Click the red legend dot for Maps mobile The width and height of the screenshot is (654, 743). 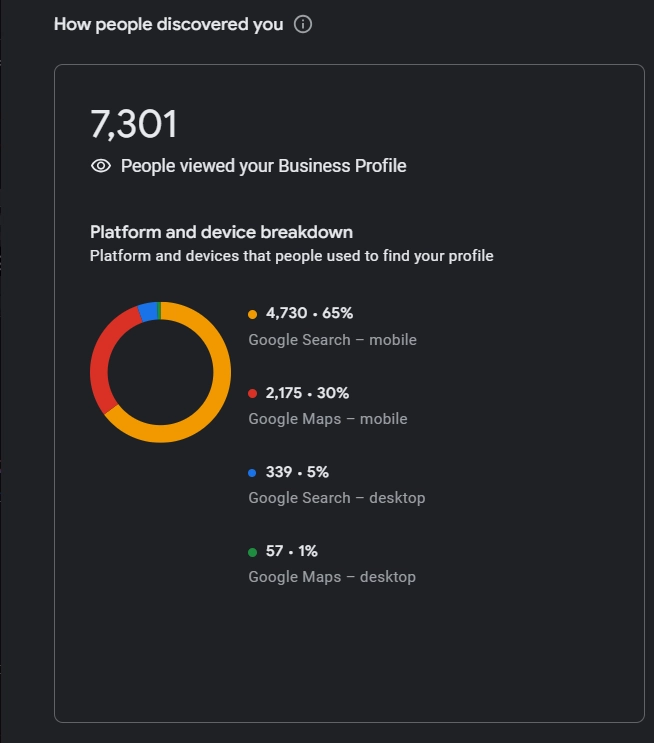(253, 394)
